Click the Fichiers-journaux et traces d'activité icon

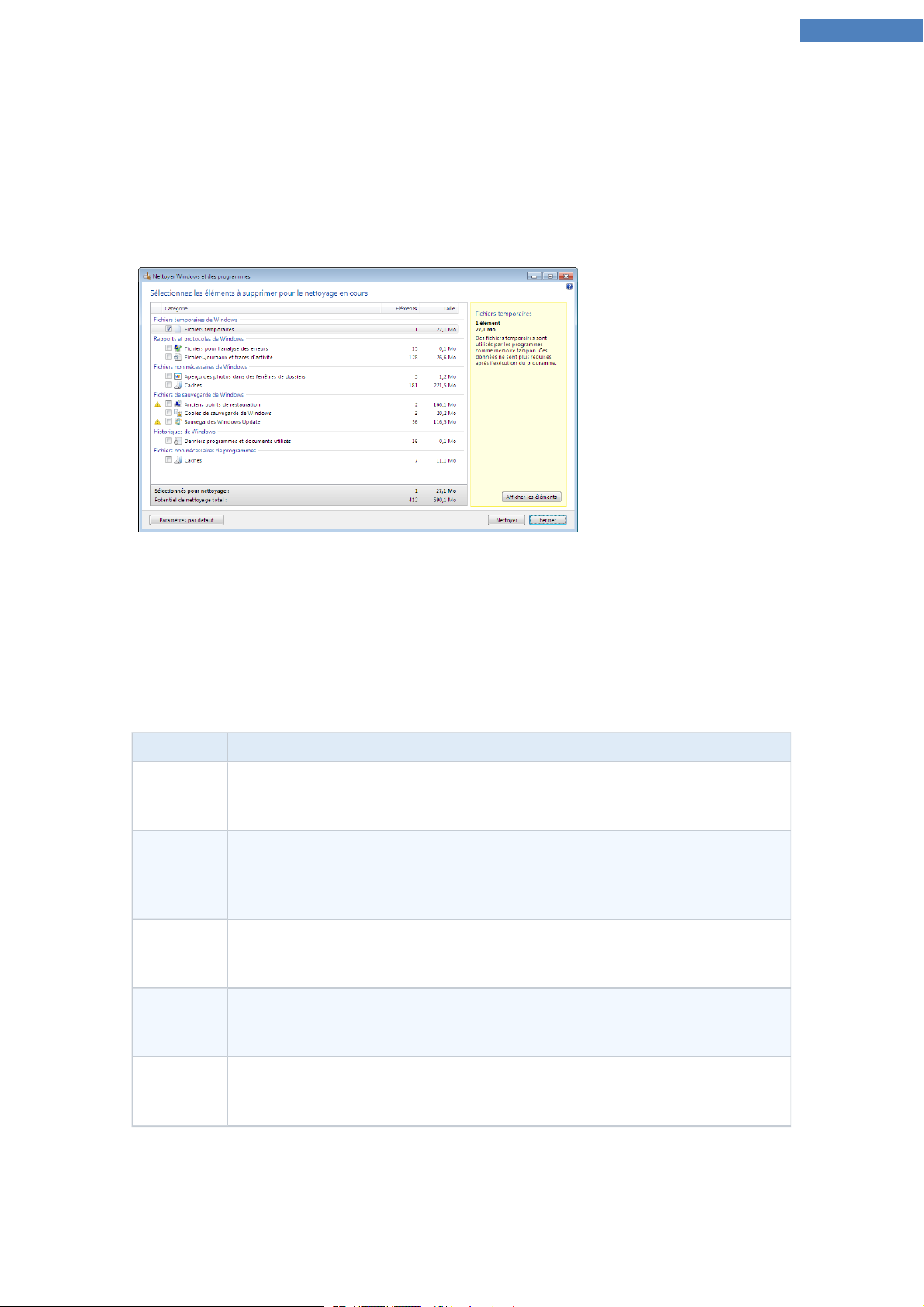pyautogui.click(x=178, y=357)
